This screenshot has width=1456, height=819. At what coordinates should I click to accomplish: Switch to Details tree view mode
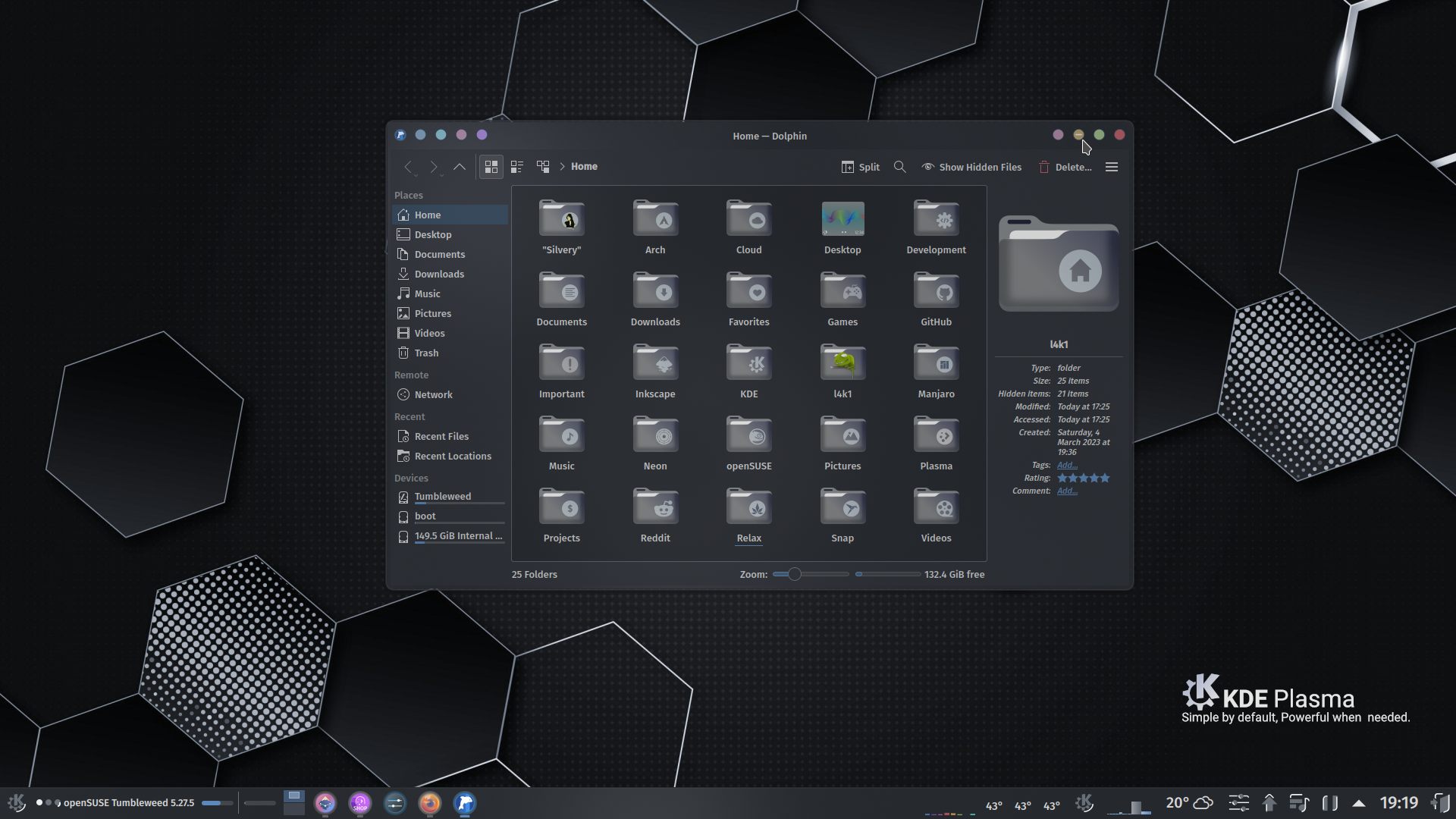pyautogui.click(x=543, y=167)
